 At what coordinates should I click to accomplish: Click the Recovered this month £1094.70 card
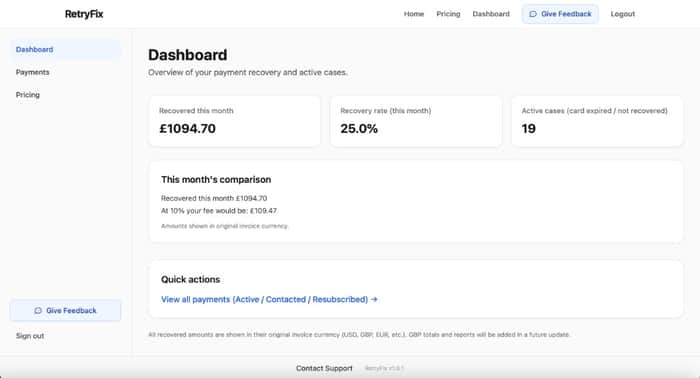[235, 121]
